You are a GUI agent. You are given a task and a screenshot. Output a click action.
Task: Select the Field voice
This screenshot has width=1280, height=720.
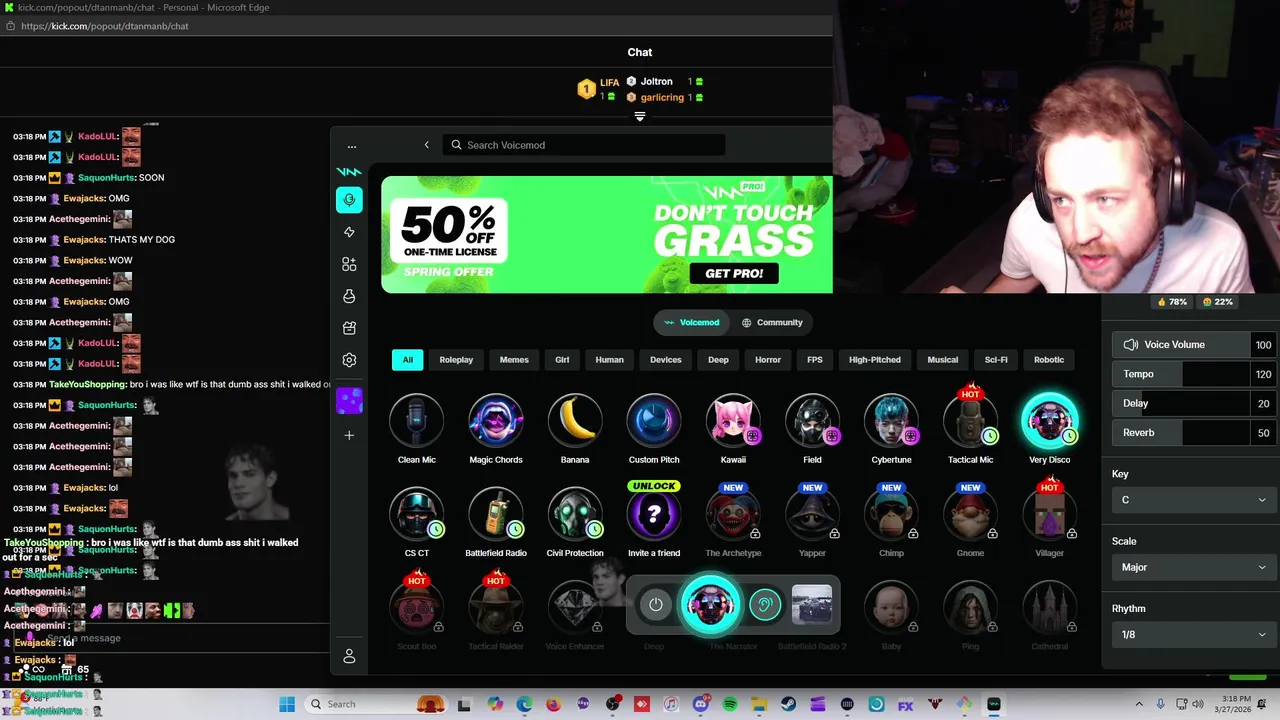pyautogui.click(x=812, y=421)
